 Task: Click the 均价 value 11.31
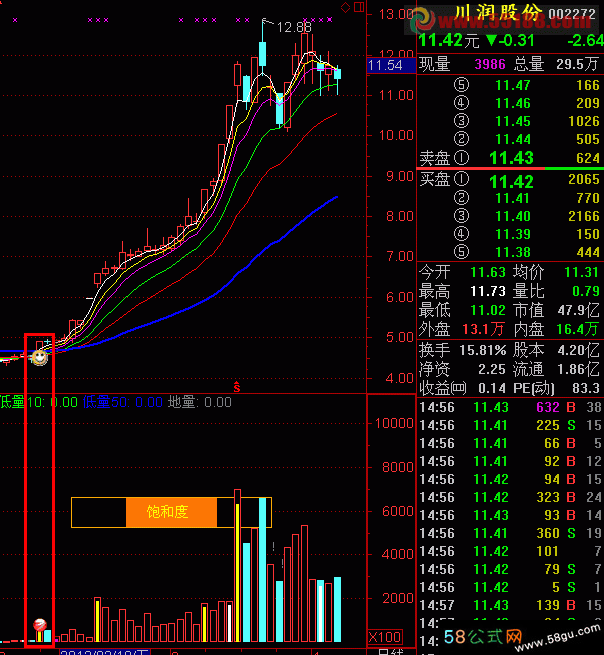pyautogui.click(x=581, y=272)
